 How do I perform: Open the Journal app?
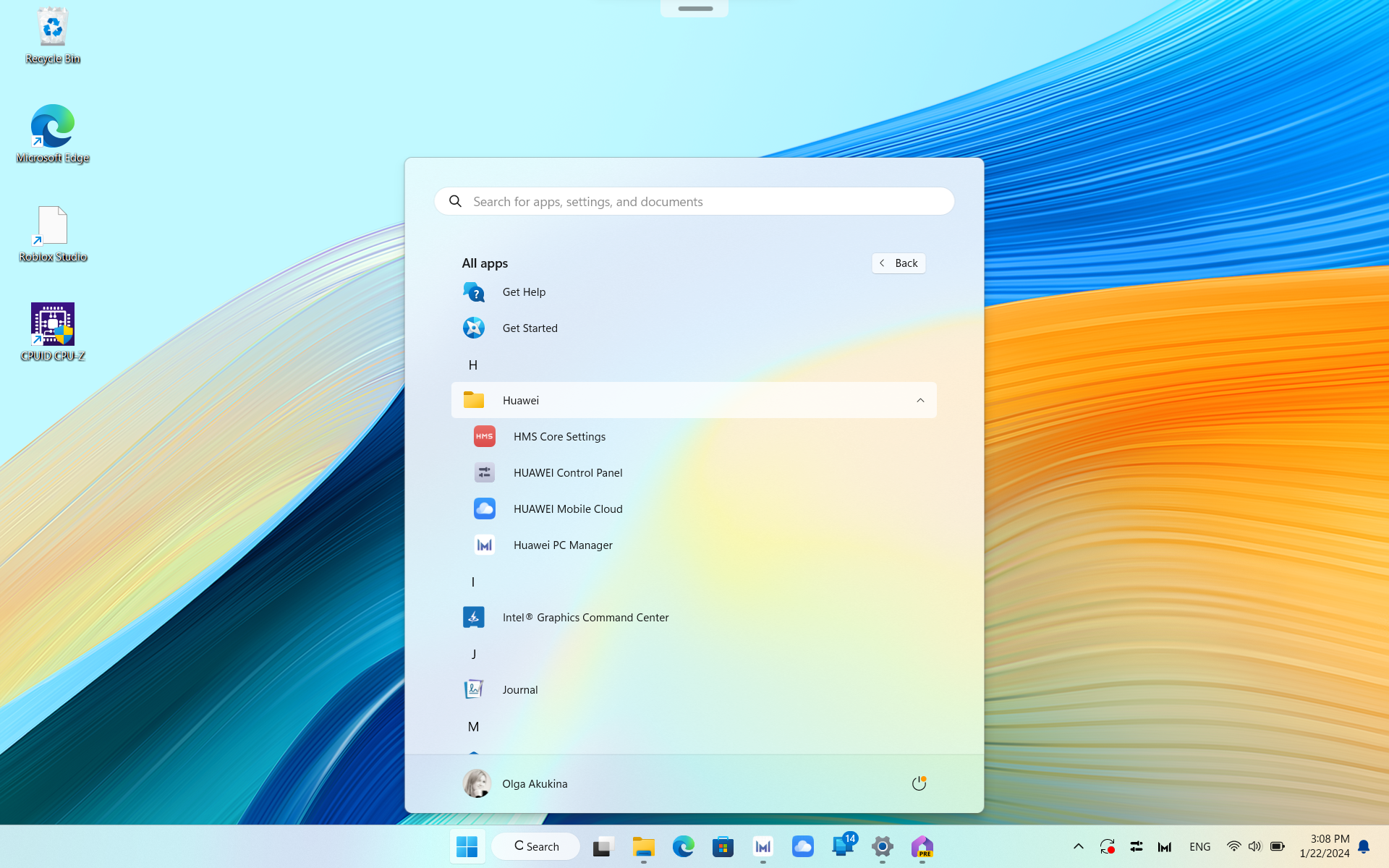tap(694, 689)
